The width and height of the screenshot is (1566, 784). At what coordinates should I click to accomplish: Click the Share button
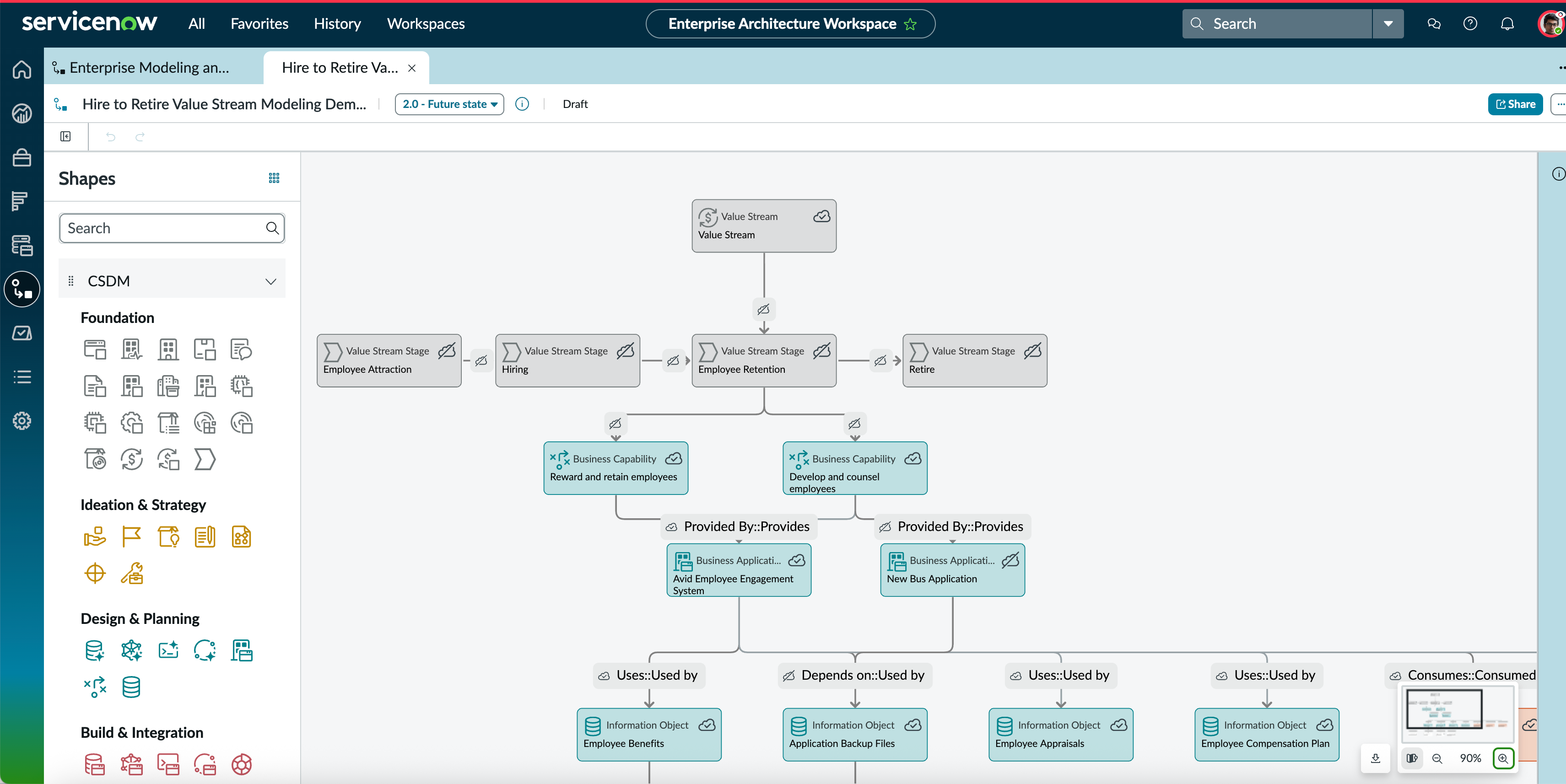coord(1515,104)
